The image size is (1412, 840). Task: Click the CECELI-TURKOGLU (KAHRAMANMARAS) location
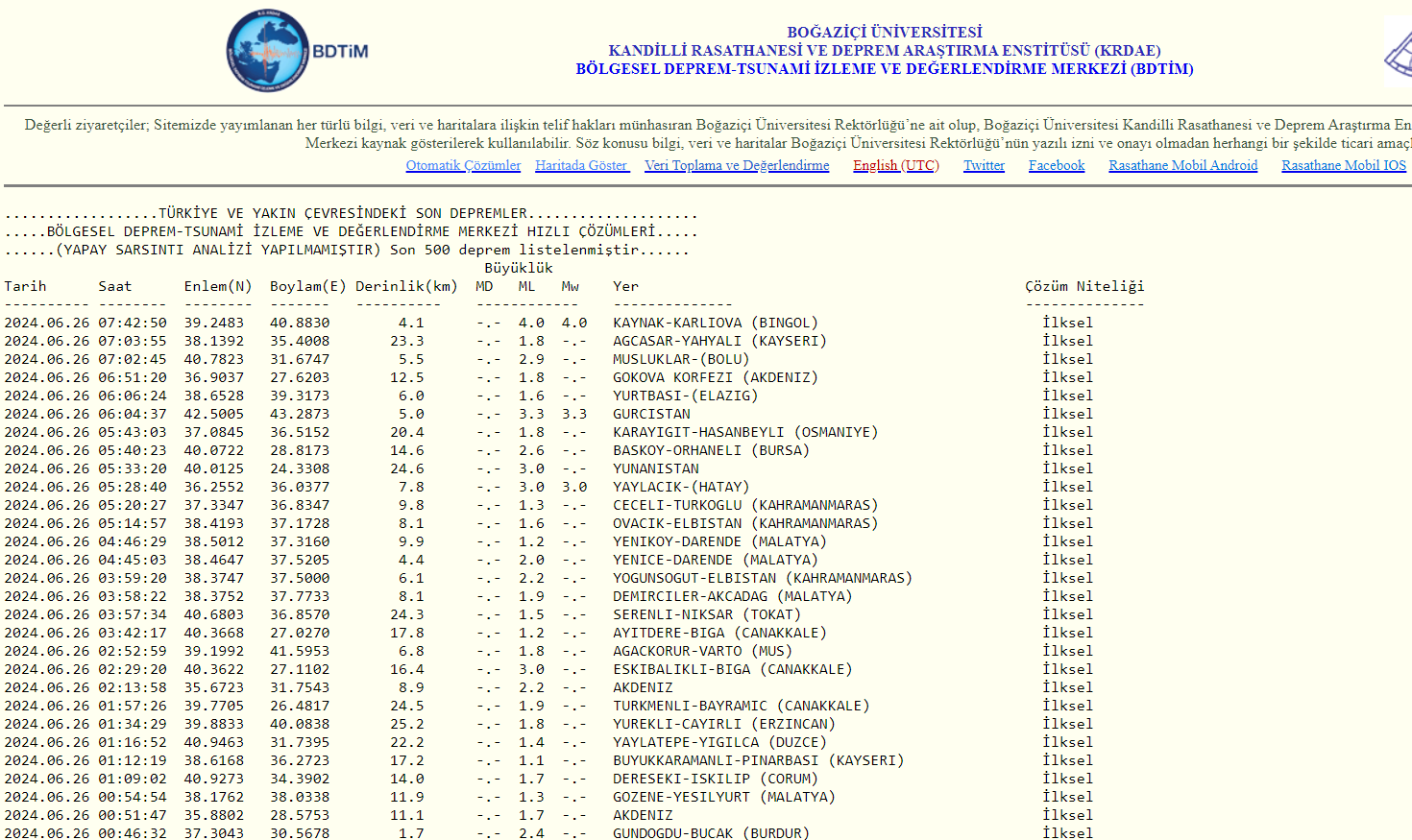click(745, 505)
